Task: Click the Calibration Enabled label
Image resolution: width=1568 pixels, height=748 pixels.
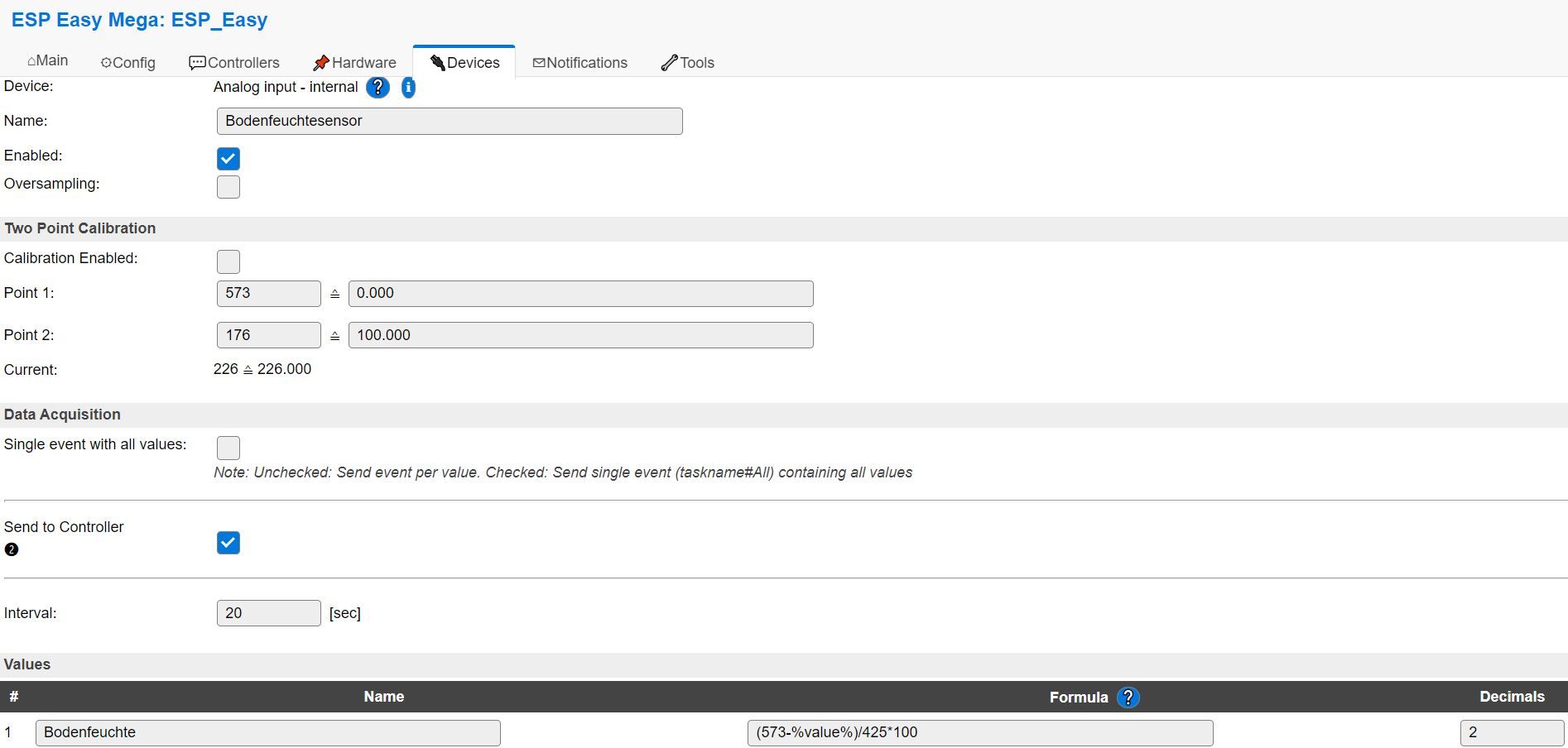Action: tap(71, 258)
